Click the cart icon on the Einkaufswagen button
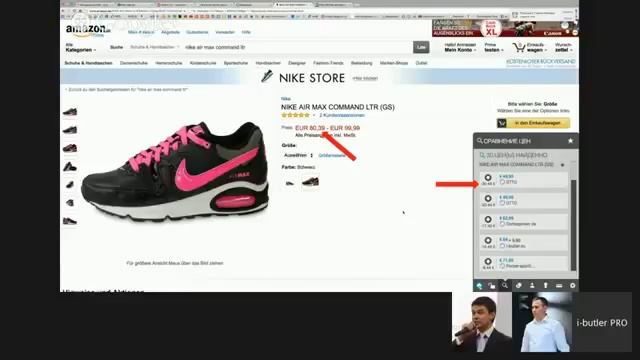Image resolution: width=640 pixels, height=360 pixels. pyautogui.click(x=502, y=123)
